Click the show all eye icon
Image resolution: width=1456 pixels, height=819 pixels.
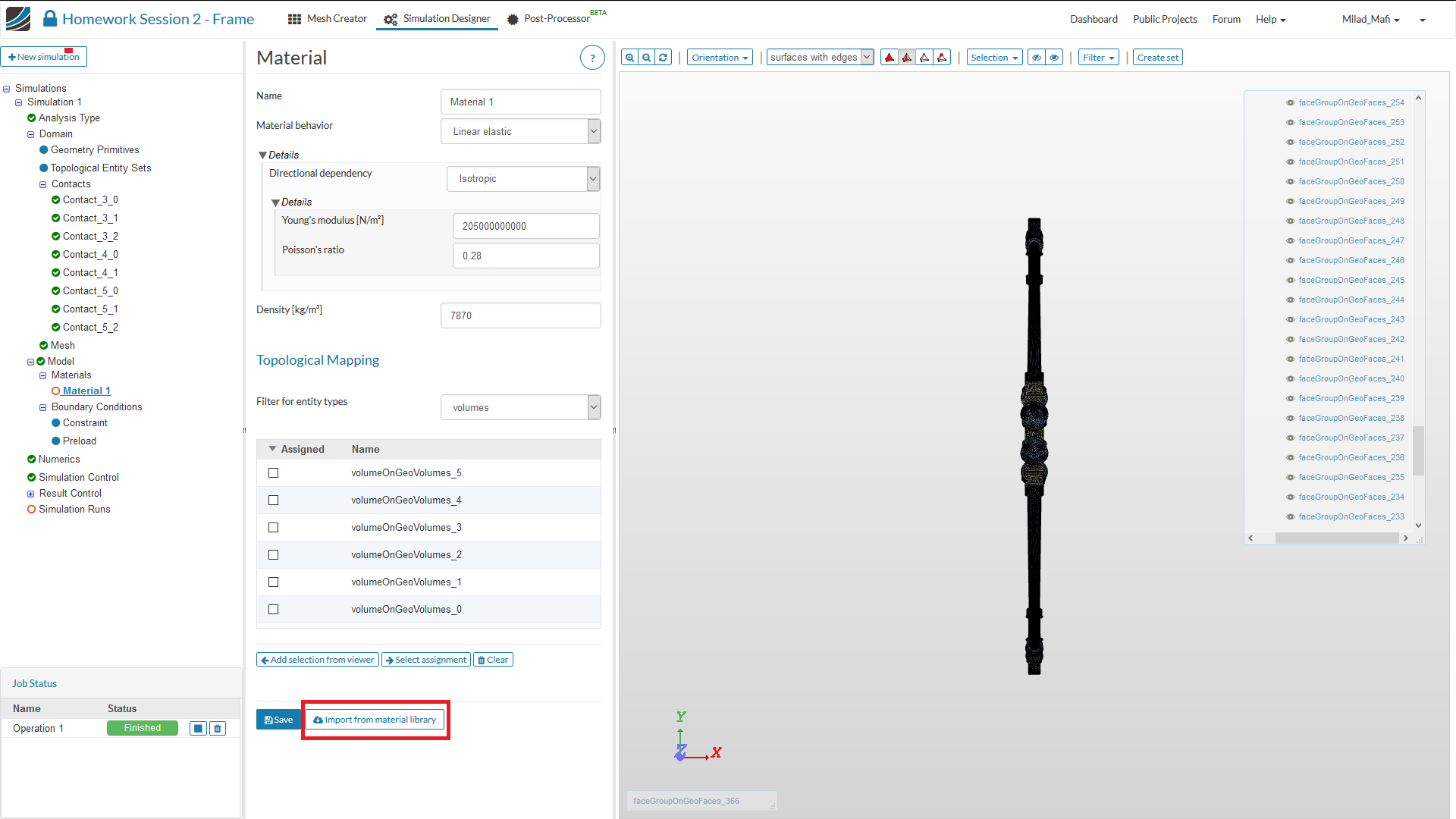pyautogui.click(x=1054, y=58)
